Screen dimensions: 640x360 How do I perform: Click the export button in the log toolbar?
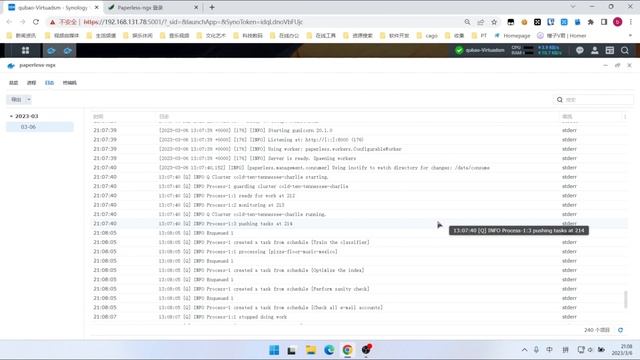16,100
